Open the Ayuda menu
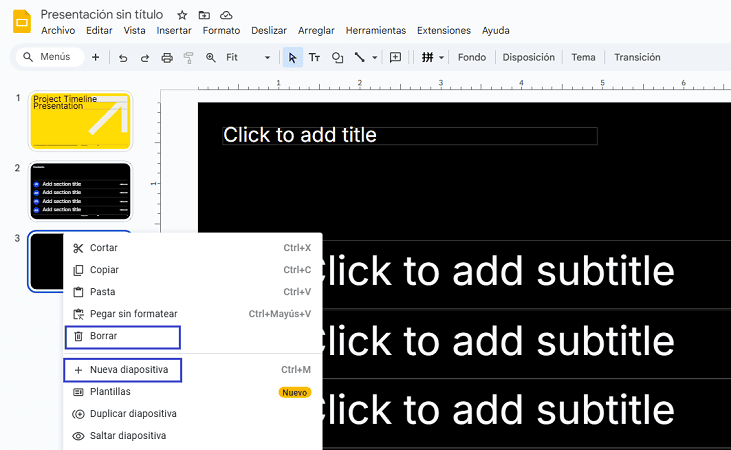This screenshot has height=450, width=731. (x=496, y=31)
